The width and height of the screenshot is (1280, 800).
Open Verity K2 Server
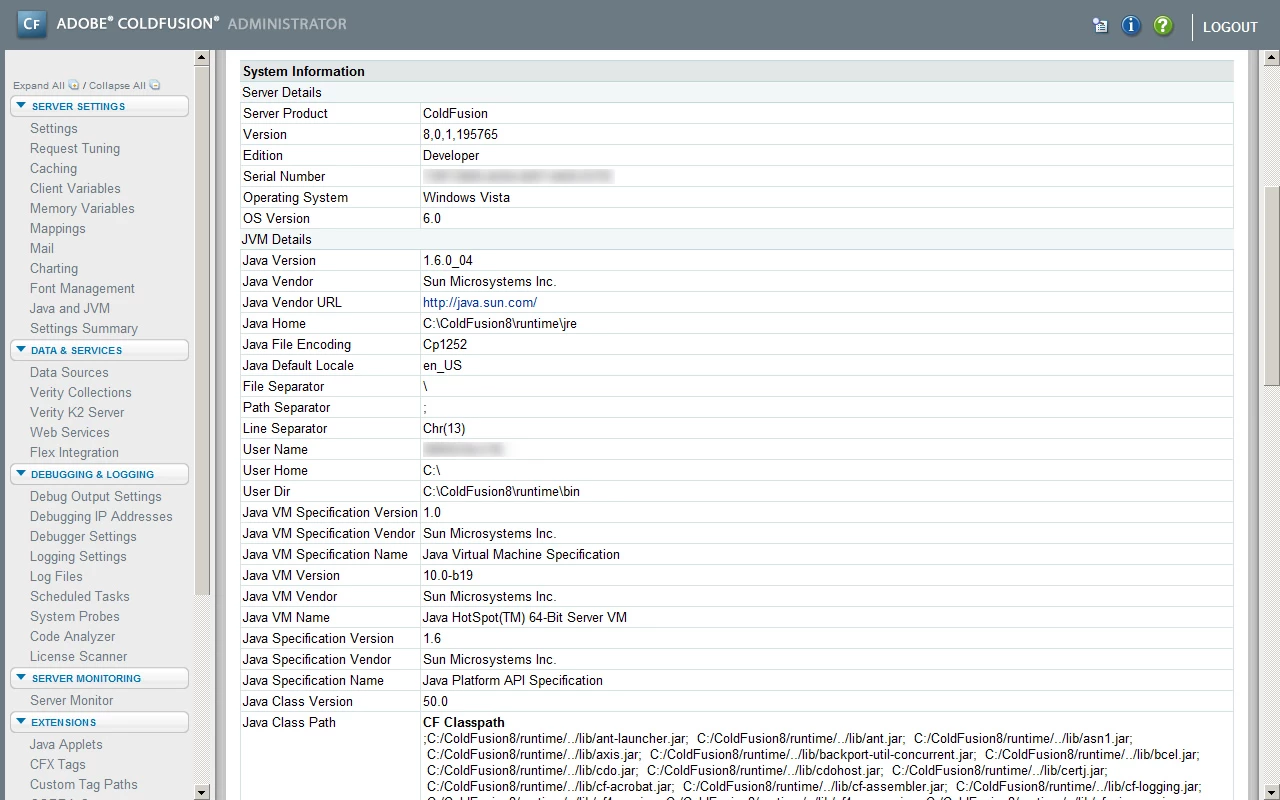point(77,412)
